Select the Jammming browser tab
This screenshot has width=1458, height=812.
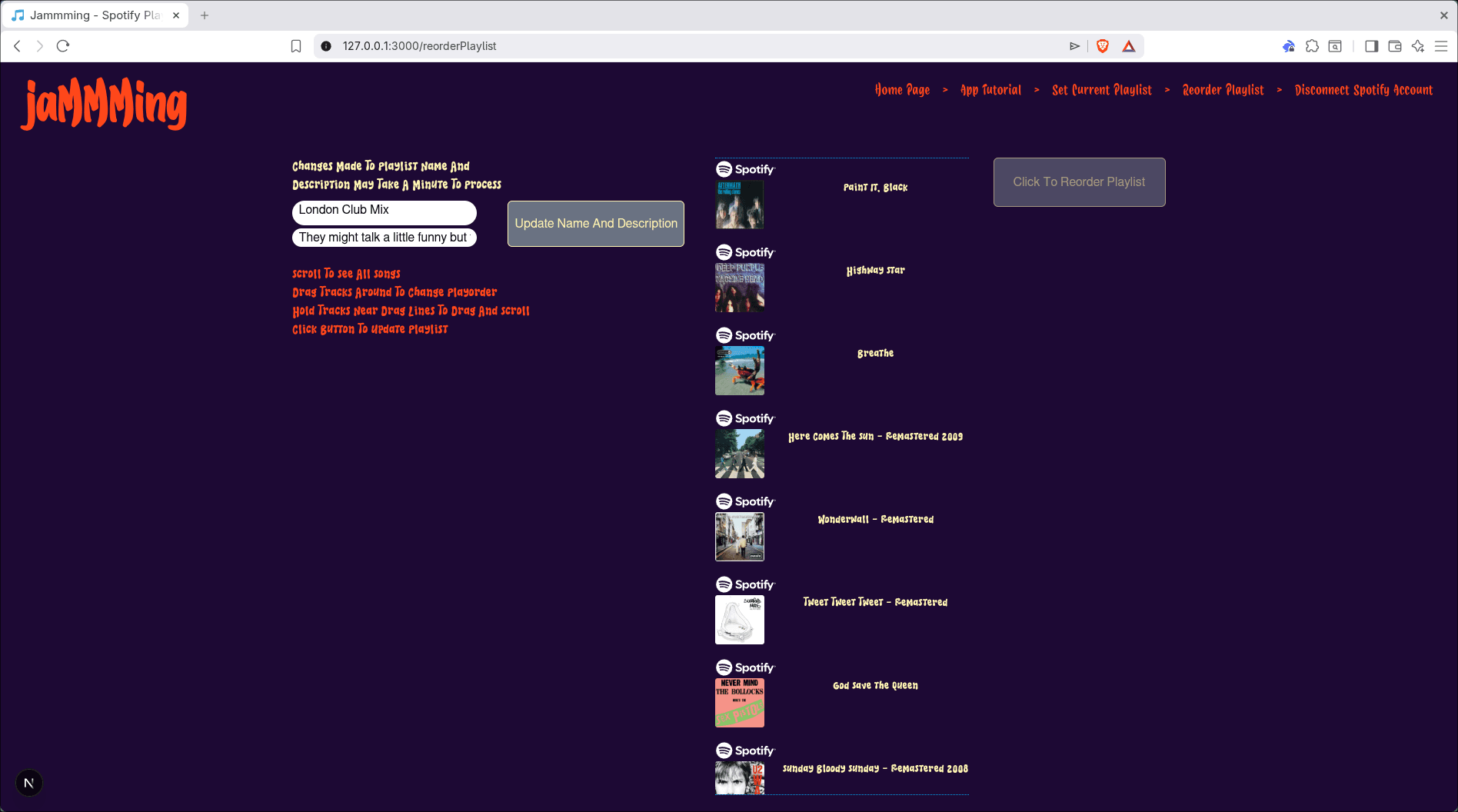click(92, 15)
